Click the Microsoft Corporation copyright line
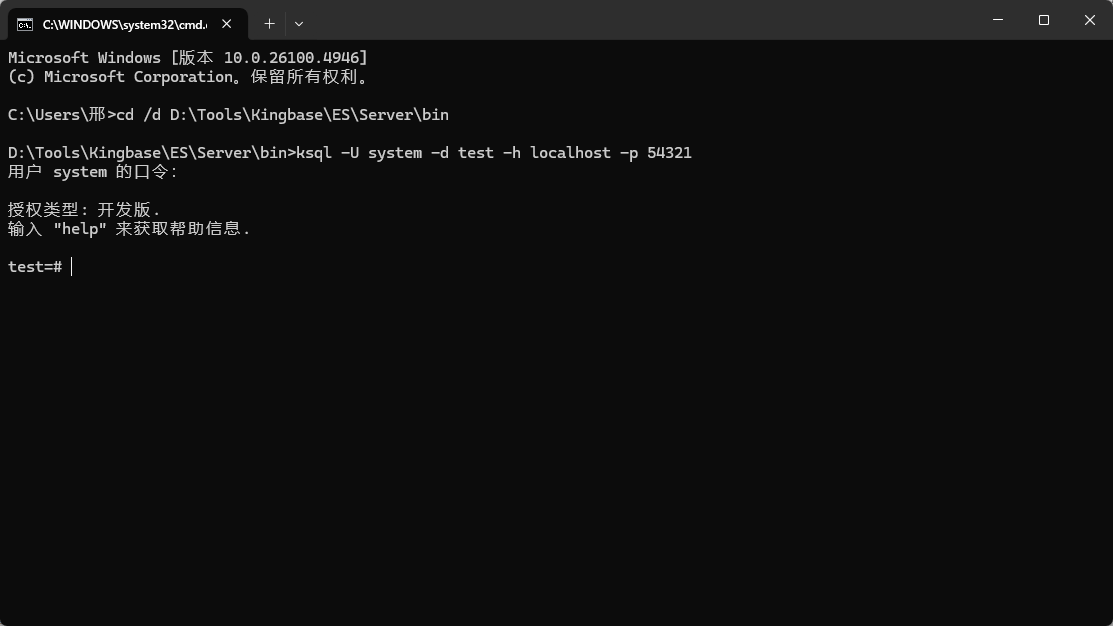 tap(190, 77)
